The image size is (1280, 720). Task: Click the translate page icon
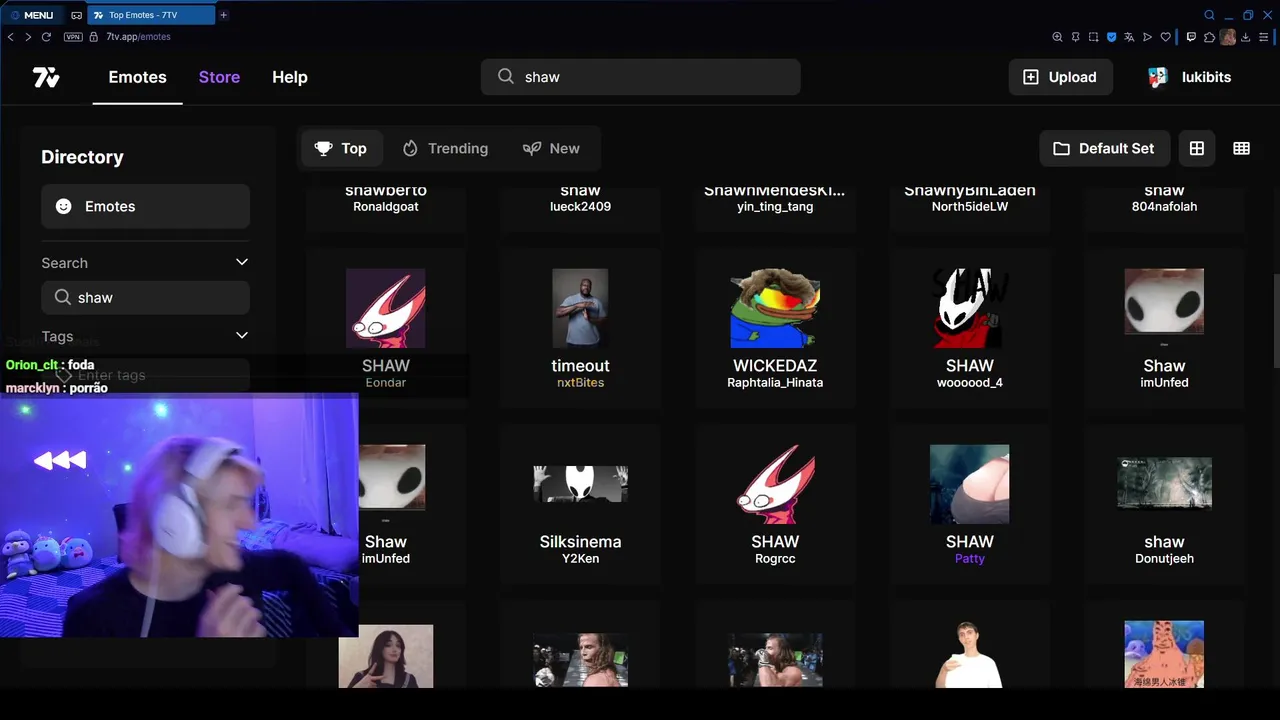click(1129, 37)
